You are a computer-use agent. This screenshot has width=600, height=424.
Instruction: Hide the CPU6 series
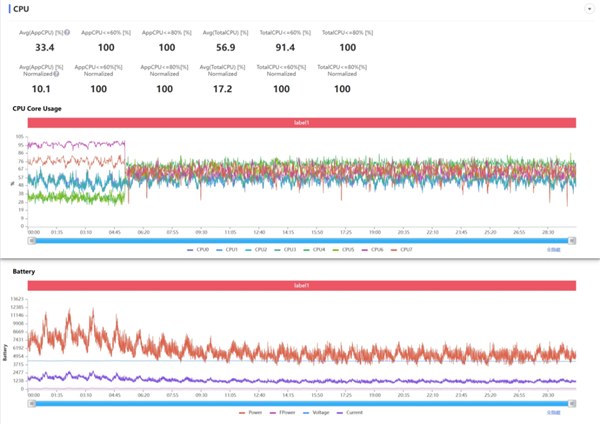(x=372, y=250)
